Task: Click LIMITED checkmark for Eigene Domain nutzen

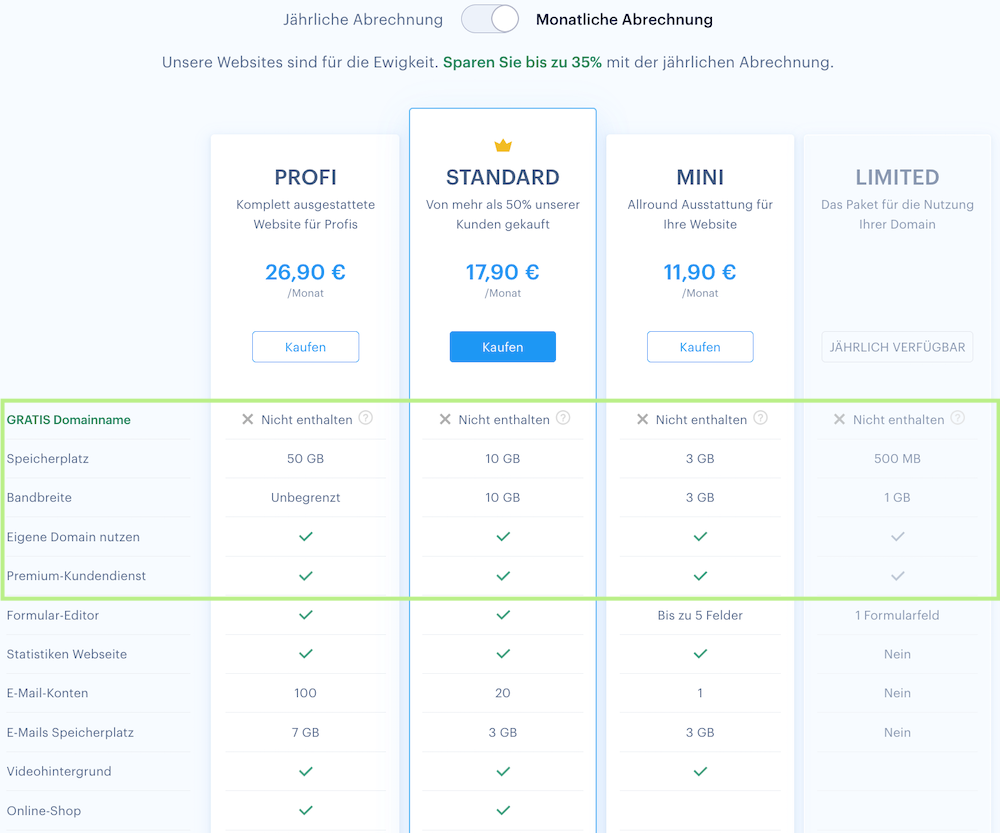Action: [898, 536]
